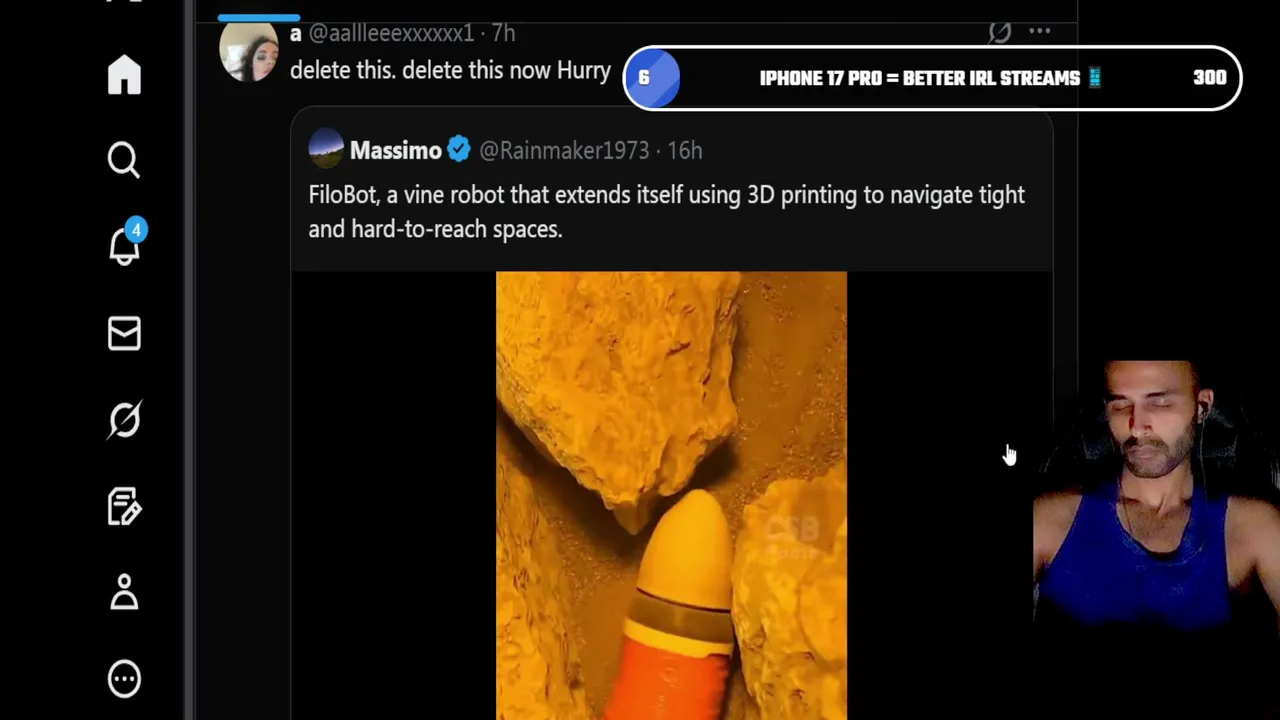
Task: Click the 16h timestamp on quoted post
Action: [685, 150]
